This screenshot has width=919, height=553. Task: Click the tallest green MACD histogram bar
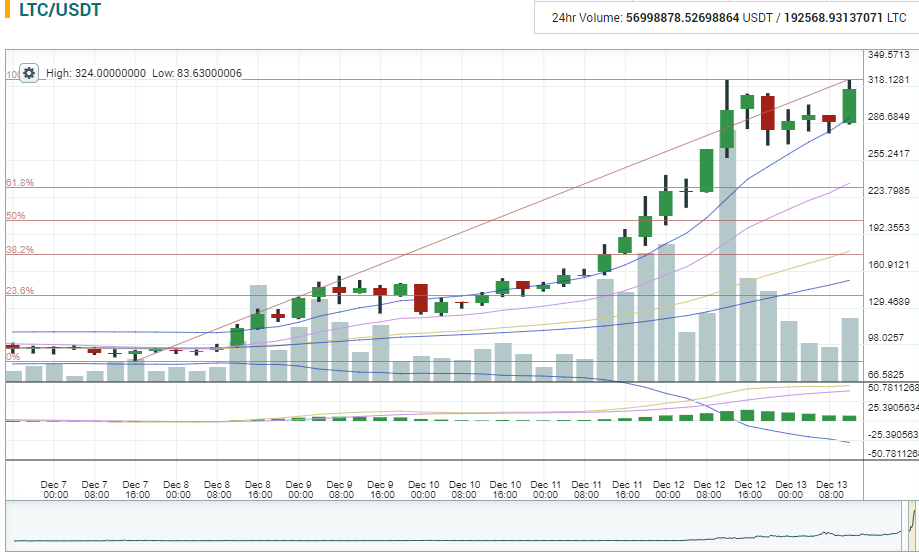click(727, 415)
